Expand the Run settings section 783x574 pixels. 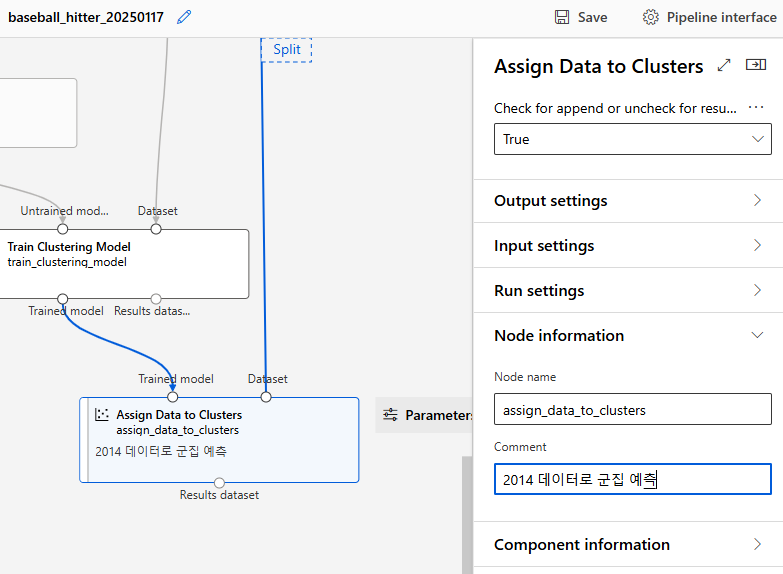[x=628, y=290]
